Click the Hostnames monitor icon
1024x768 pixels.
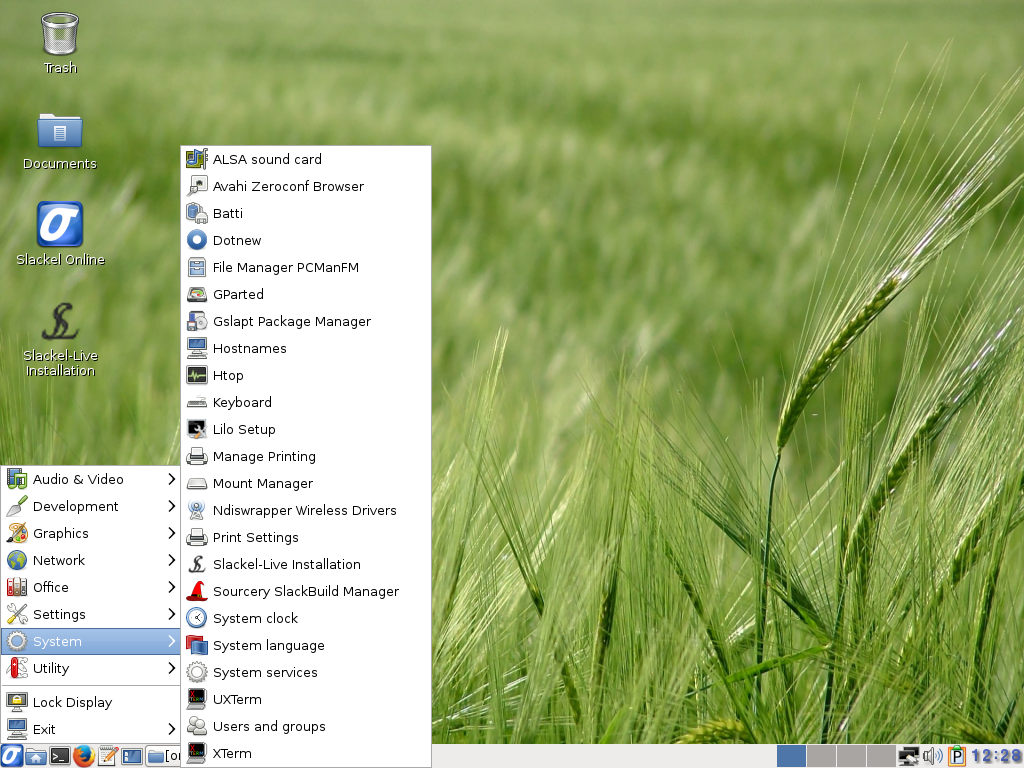tap(197, 348)
